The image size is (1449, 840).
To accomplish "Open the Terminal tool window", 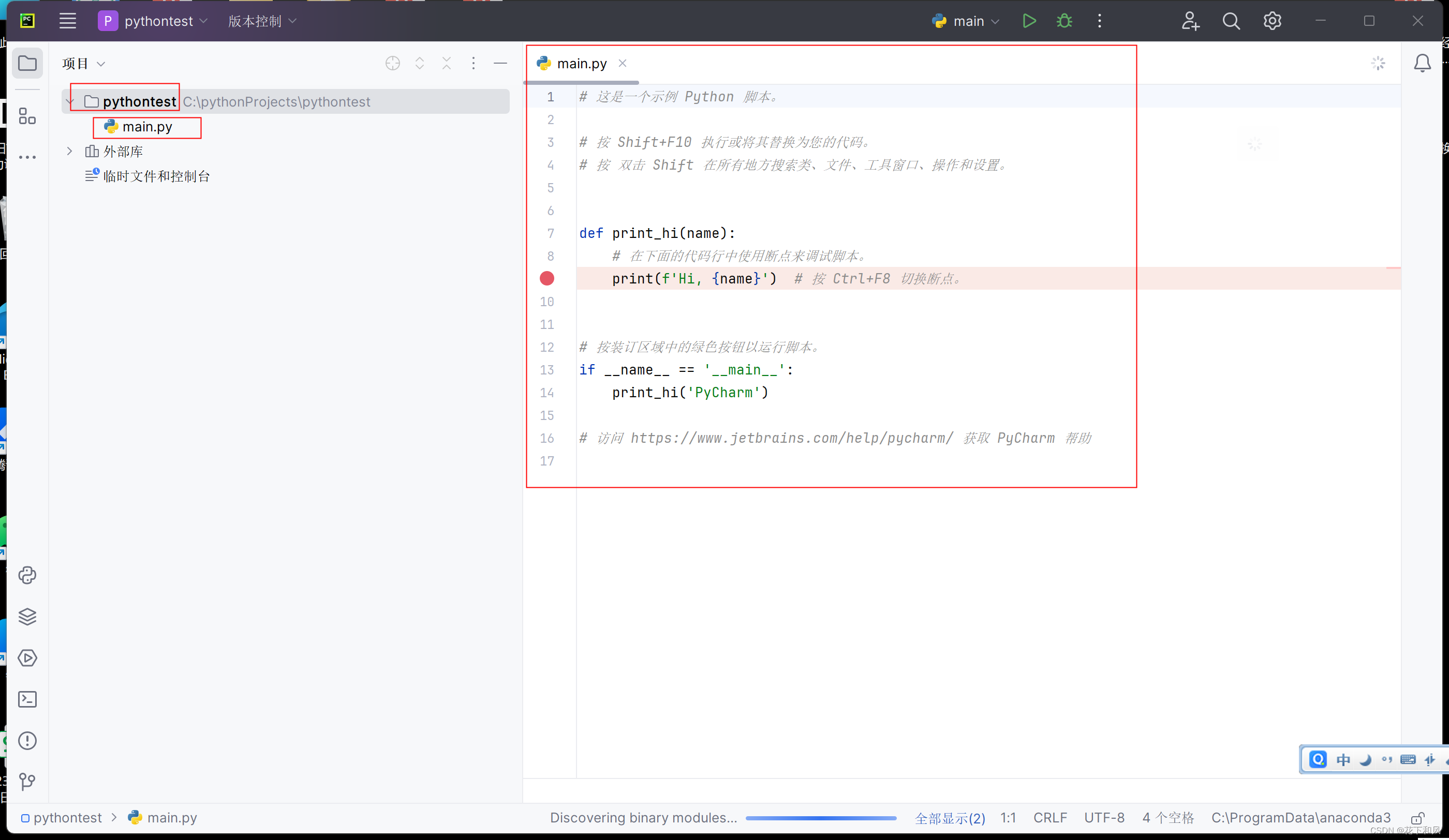I will (x=27, y=699).
